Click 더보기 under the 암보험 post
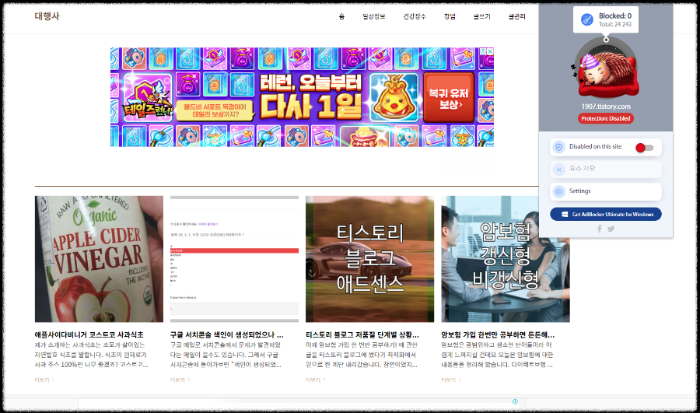Image resolution: width=700 pixels, height=413 pixels. tap(450, 380)
